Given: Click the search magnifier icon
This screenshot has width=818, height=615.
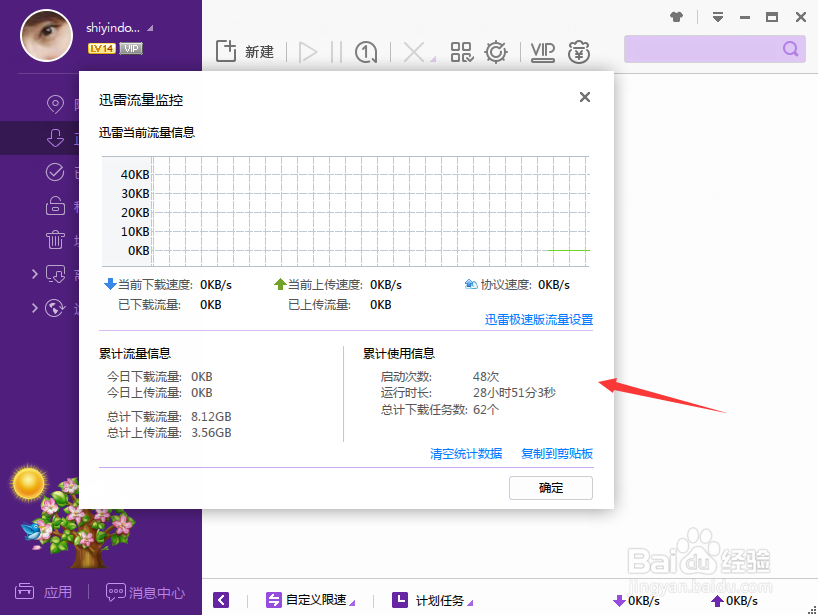Looking at the screenshot, I should (x=791, y=49).
